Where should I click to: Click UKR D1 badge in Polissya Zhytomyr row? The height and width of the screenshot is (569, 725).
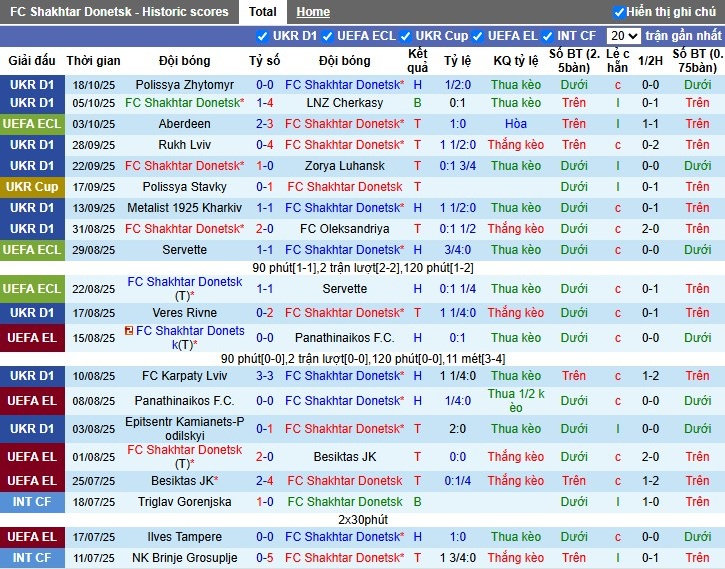pyautogui.click(x=32, y=85)
